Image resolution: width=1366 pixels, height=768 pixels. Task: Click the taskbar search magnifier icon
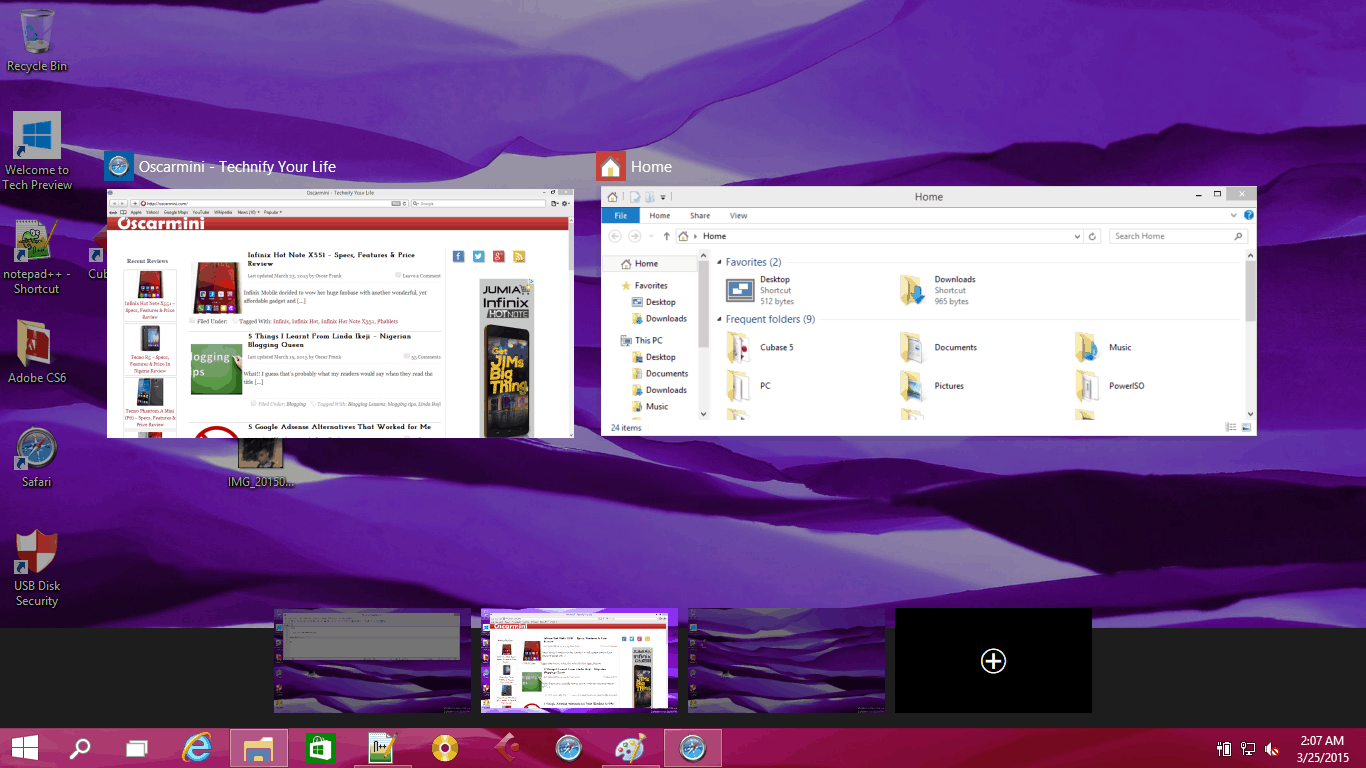[x=79, y=748]
